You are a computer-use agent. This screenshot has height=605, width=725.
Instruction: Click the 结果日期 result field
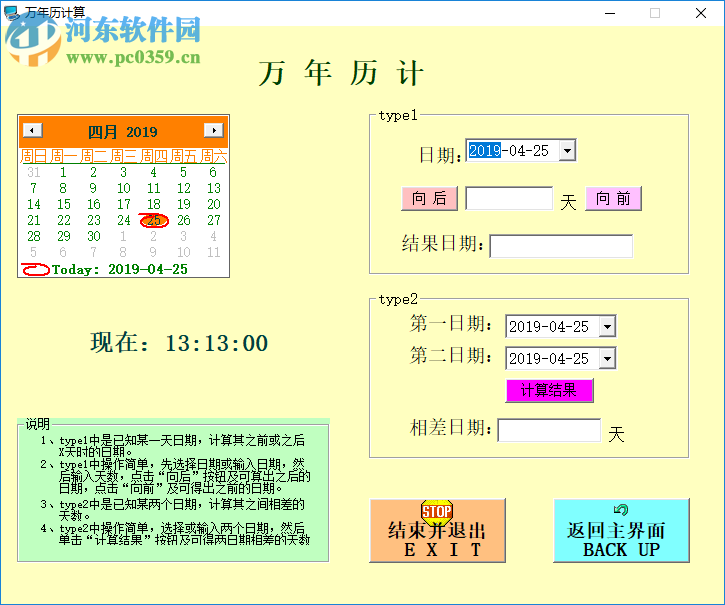(x=561, y=246)
